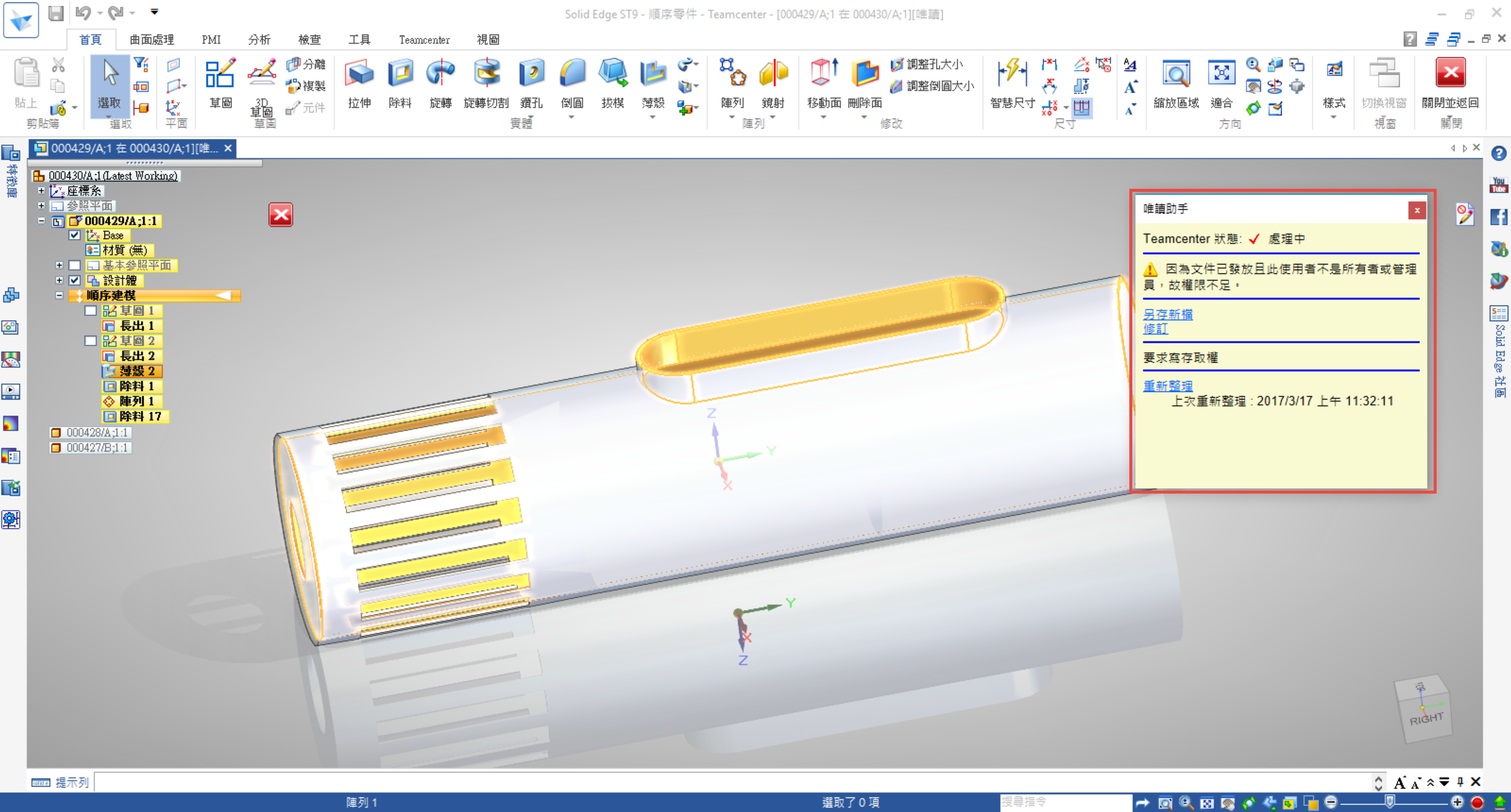Collapse the 000429/A;1:1 tree node
Image resolution: width=1511 pixels, height=812 pixels.
tap(41, 221)
